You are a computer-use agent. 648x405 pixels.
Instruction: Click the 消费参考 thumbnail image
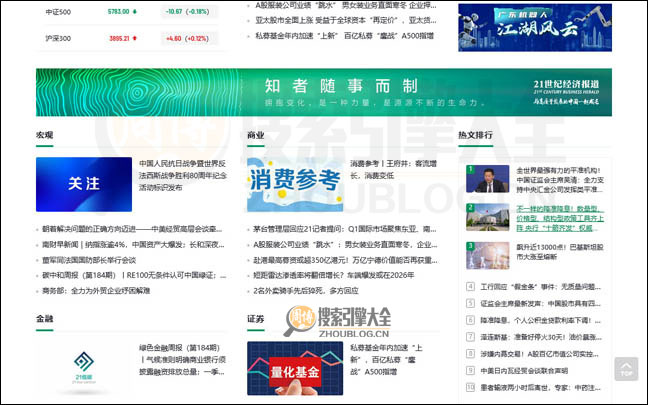pyautogui.click(x=295, y=184)
